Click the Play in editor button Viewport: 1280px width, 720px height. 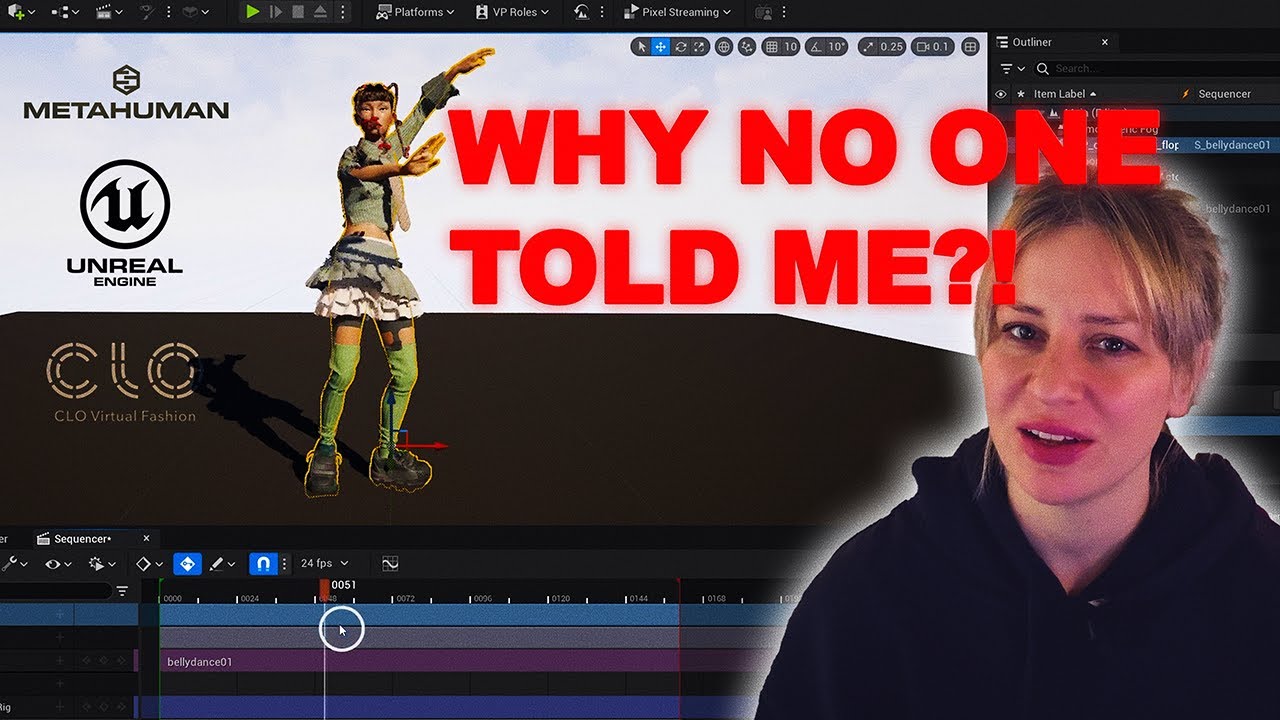click(x=253, y=12)
